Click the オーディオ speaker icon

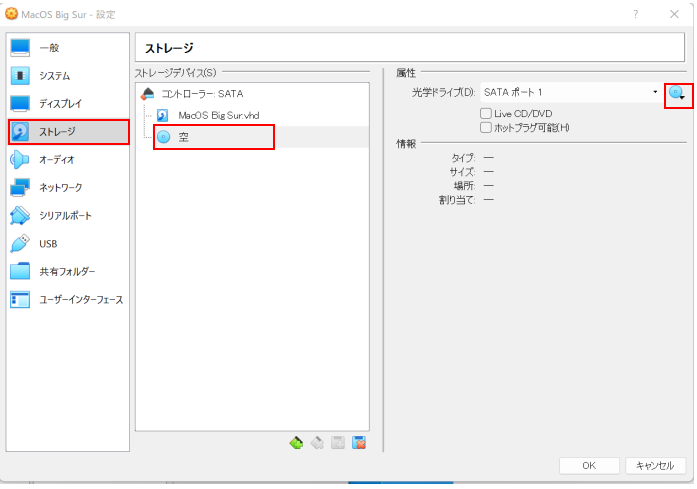point(20,160)
